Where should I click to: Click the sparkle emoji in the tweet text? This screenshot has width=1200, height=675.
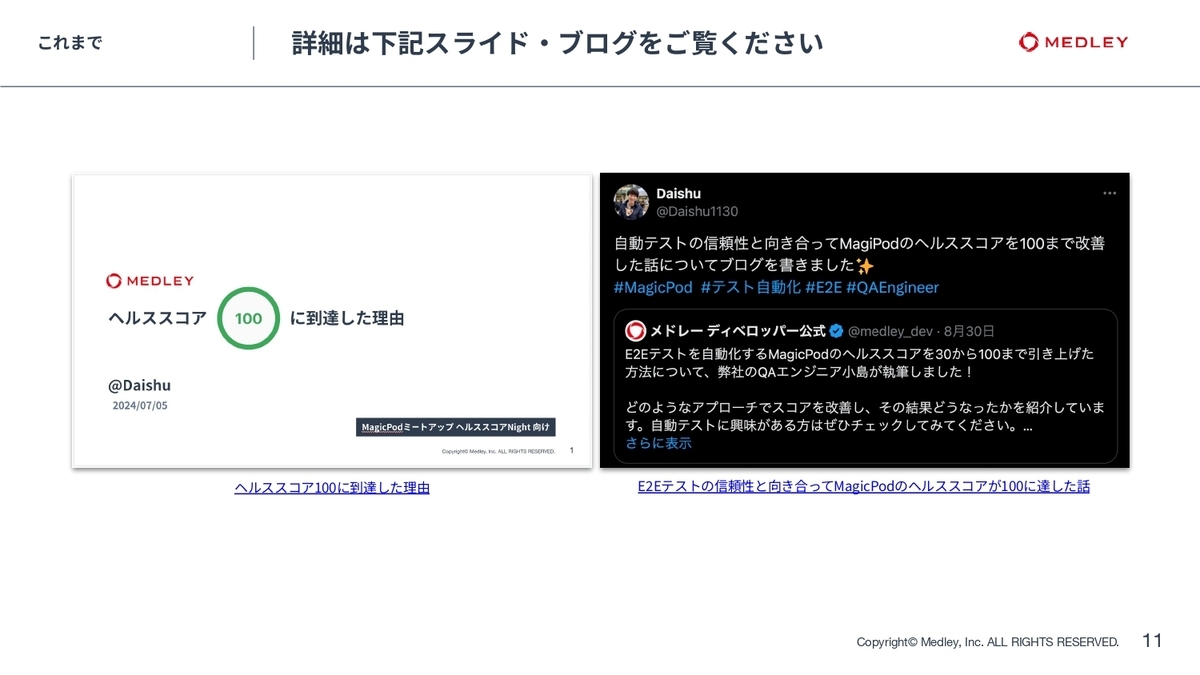(866, 265)
